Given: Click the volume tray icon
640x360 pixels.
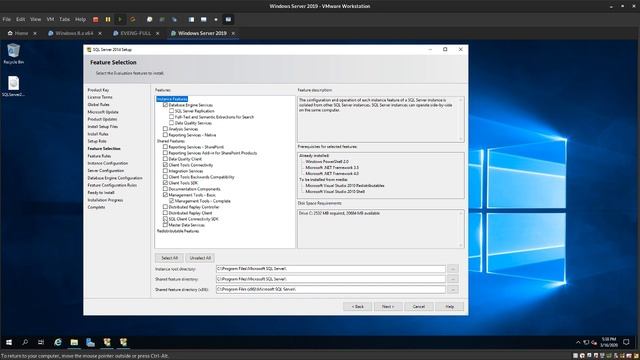Looking at the screenshot, I should tap(594, 342).
